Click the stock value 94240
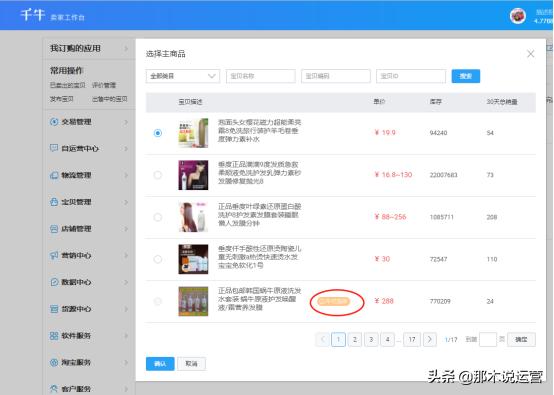This screenshot has width=554, height=395. point(438,133)
